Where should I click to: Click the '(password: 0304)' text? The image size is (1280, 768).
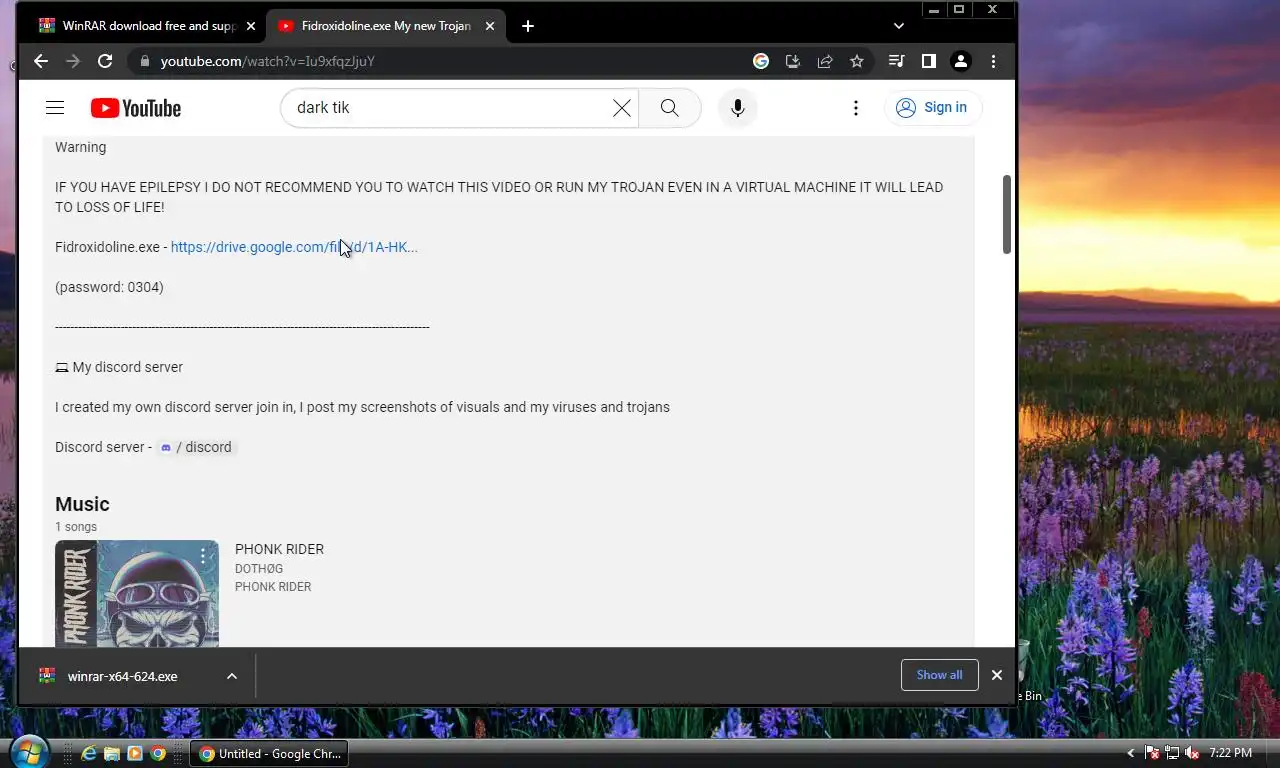click(109, 287)
